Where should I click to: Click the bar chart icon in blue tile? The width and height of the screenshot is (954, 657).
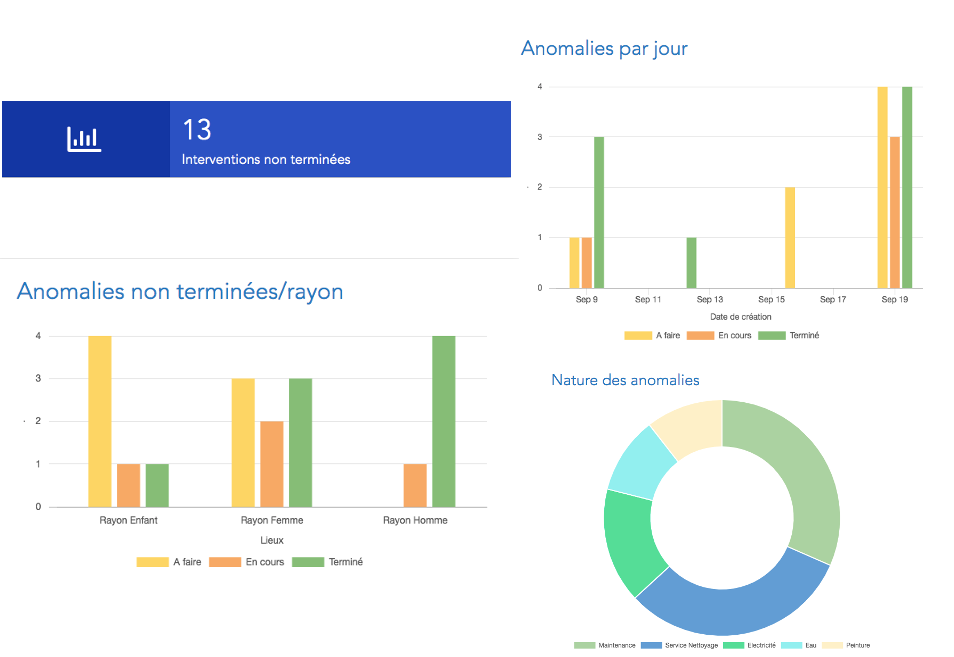pos(84,139)
